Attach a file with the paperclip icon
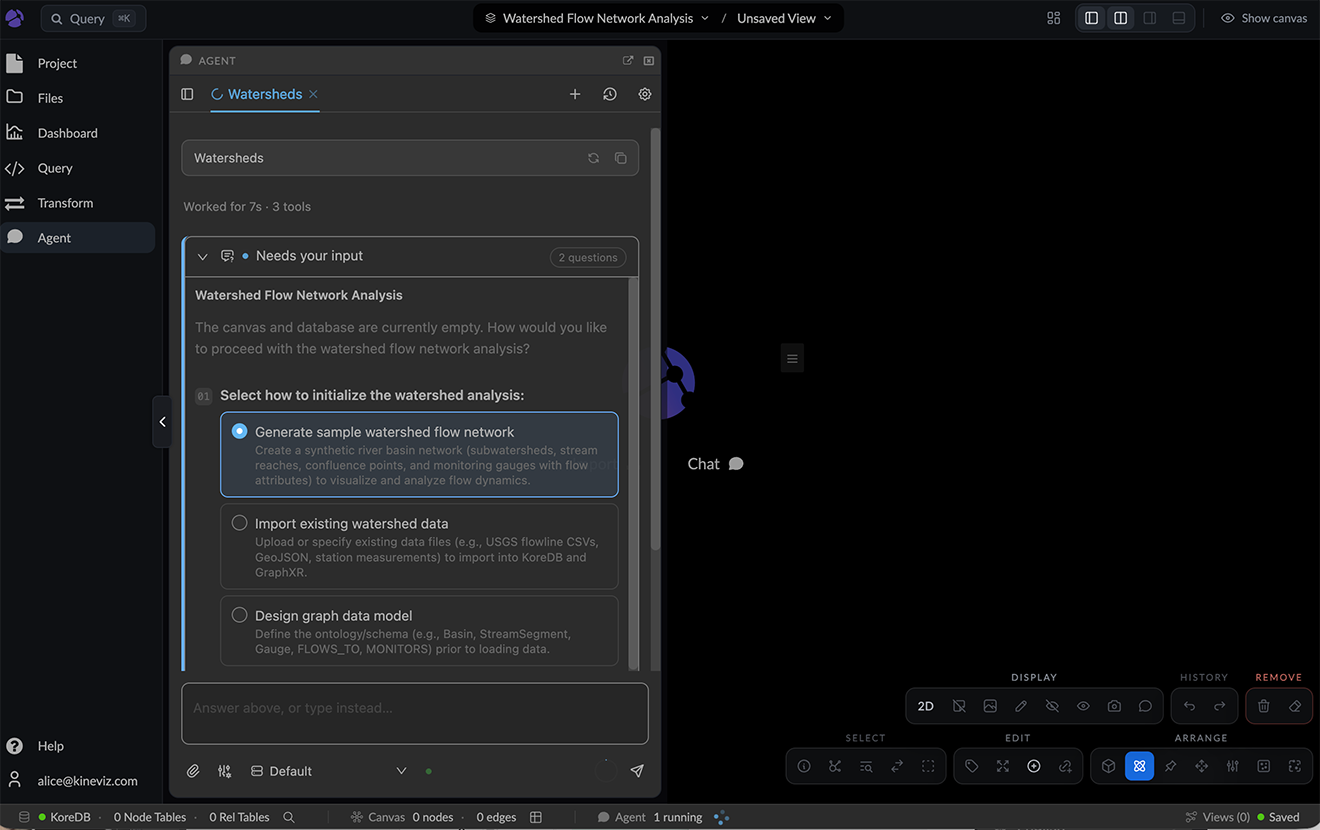 click(194, 771)
